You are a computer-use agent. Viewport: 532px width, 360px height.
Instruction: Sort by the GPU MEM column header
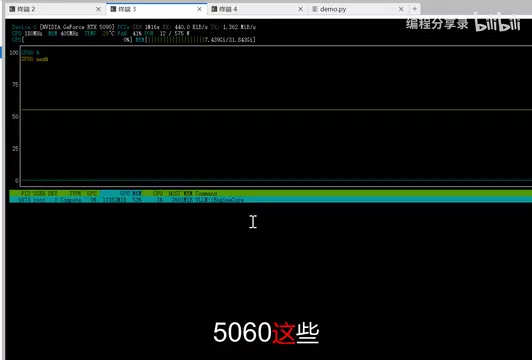pyautogui.click(x=131, y=193)
